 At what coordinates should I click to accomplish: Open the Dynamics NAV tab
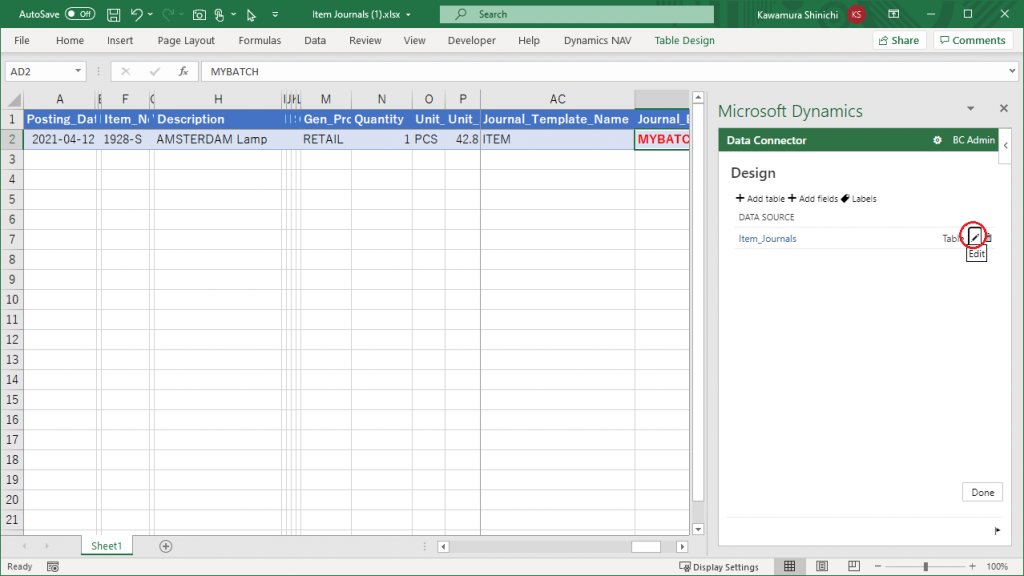click(x=598, y=40)
